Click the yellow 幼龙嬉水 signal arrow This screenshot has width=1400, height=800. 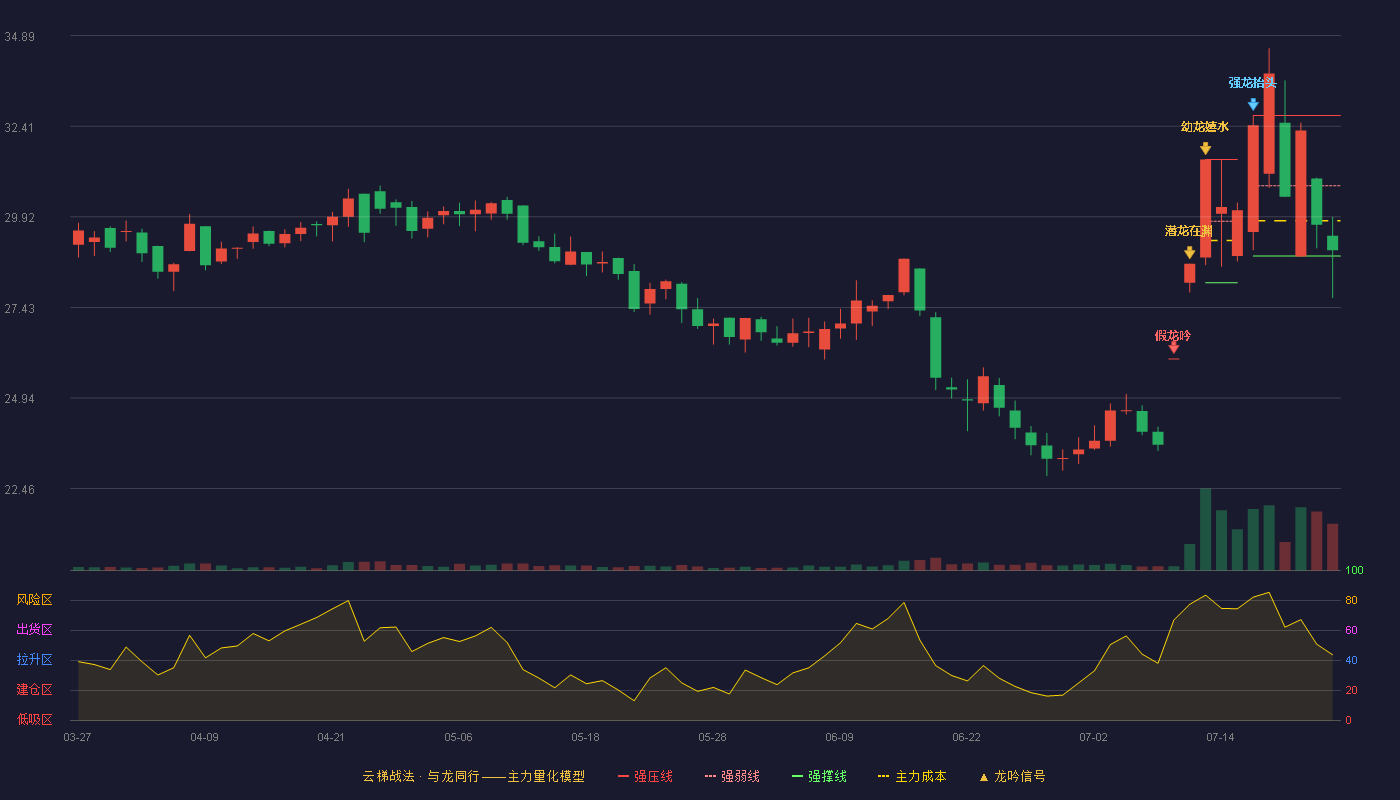click(1205, 148)
